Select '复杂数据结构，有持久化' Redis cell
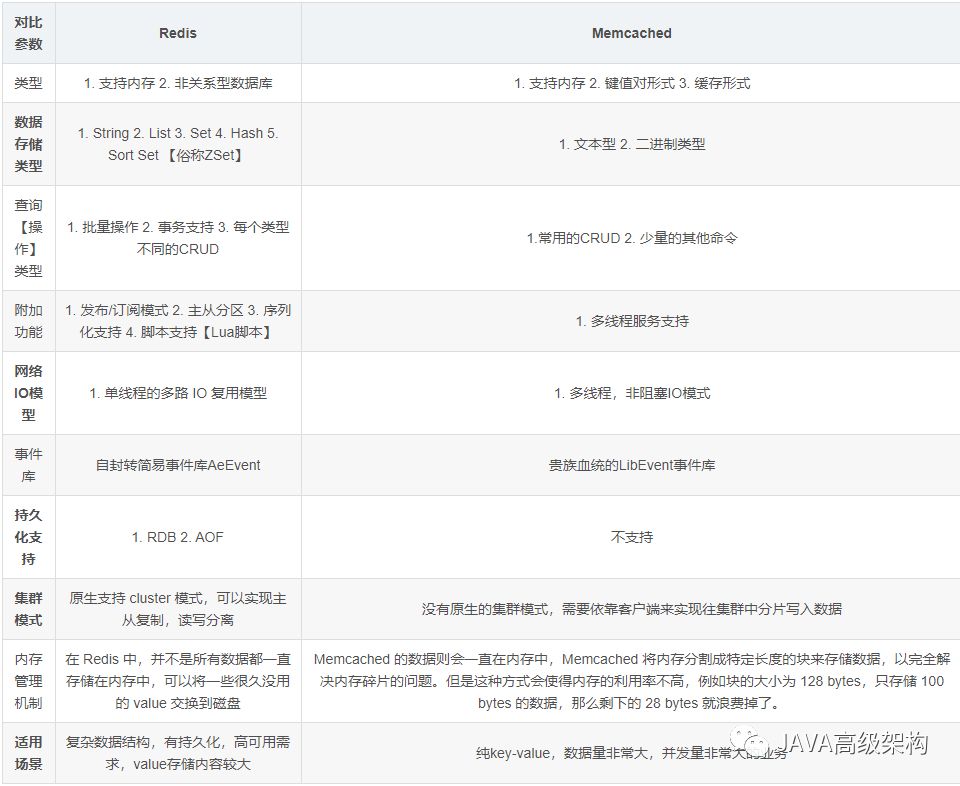Viewport: 960px width, 786px height. [178, 753]
